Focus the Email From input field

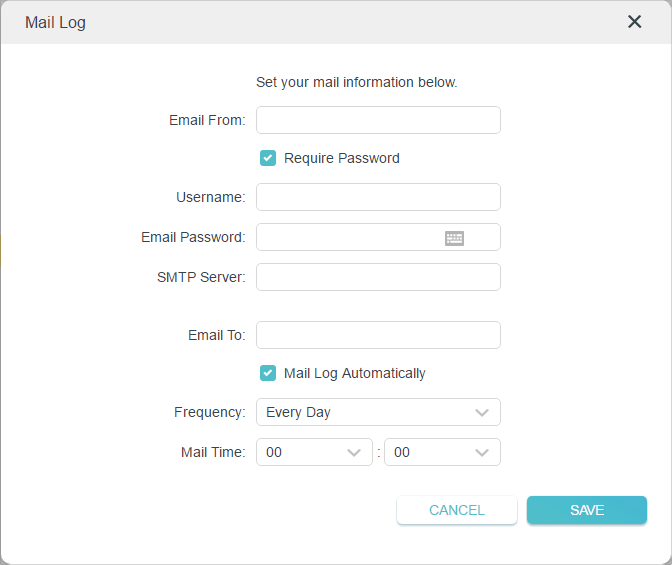click(x=378, y=120)
